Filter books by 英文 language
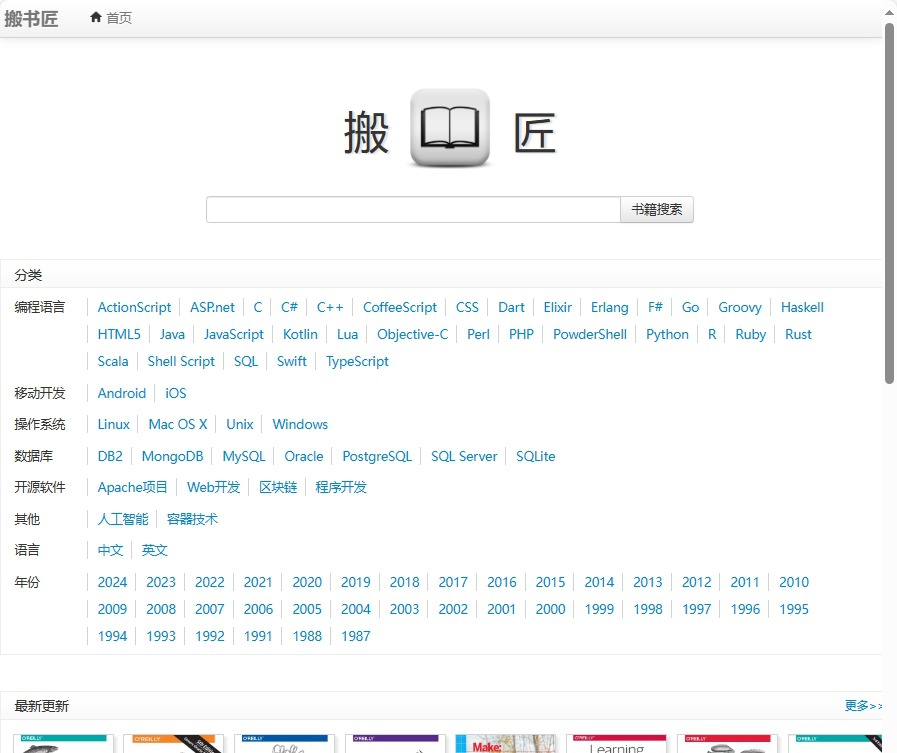 154,550
